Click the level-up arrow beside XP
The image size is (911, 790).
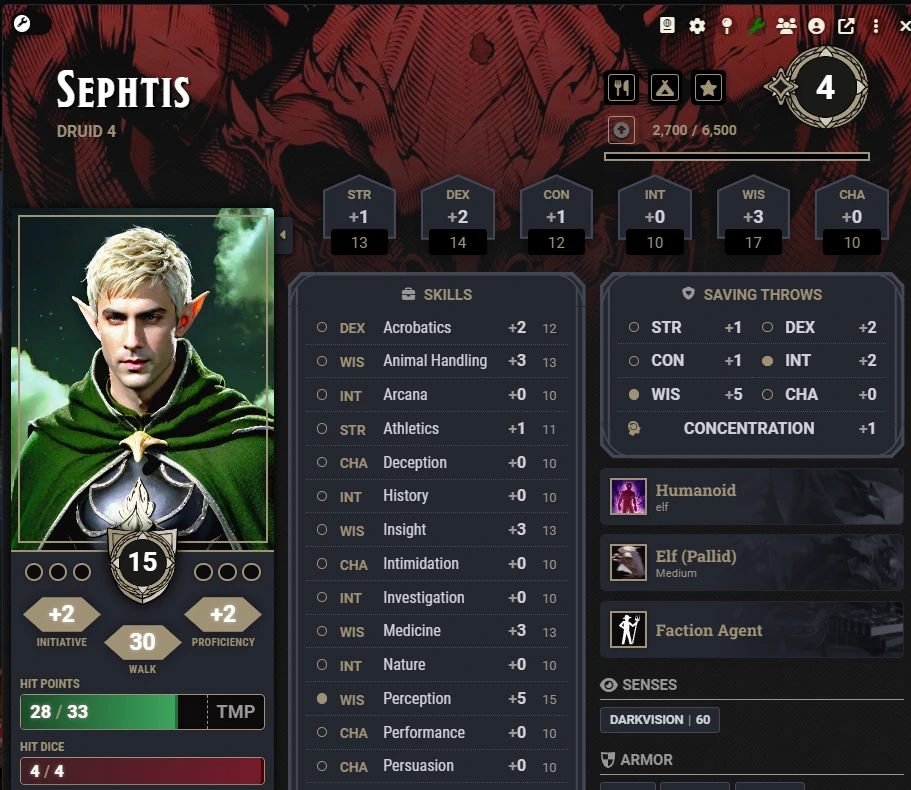621,130
